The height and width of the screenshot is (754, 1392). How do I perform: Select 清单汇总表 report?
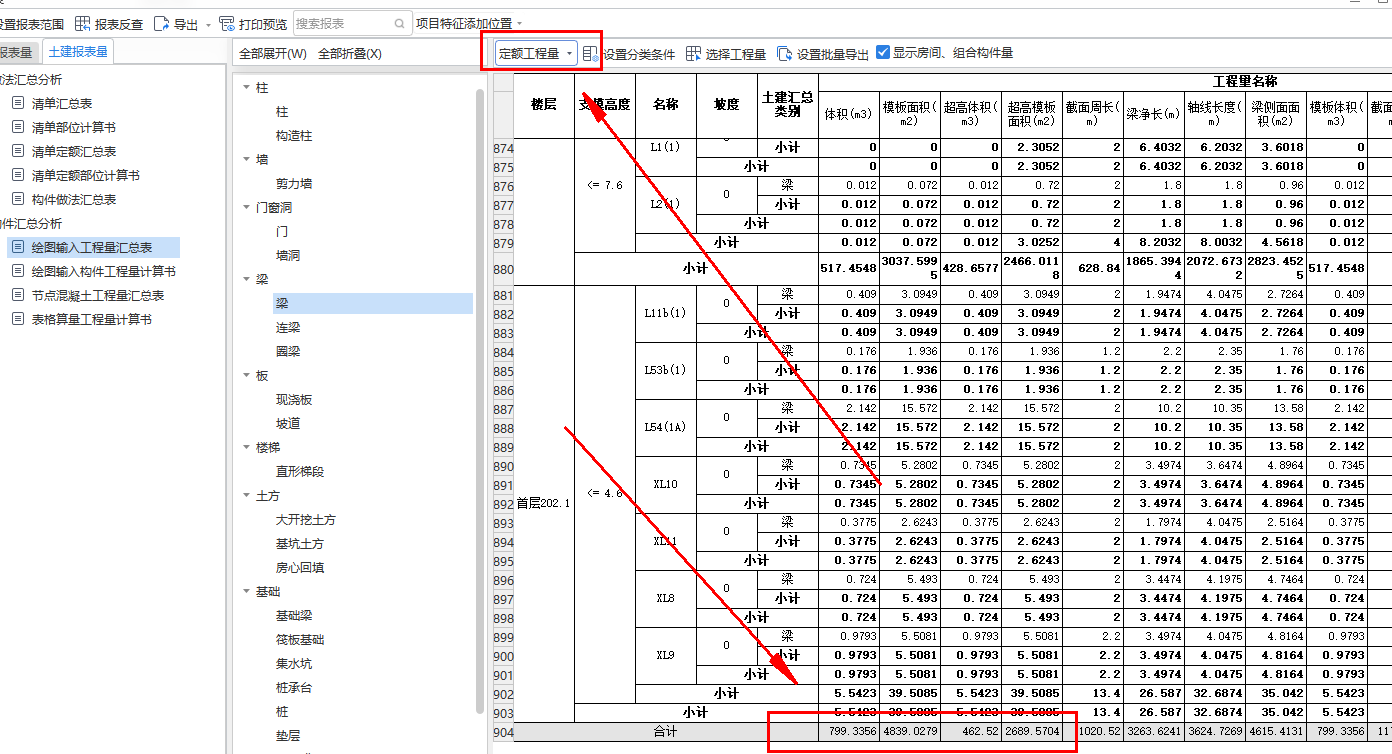(x=62, y=103)
